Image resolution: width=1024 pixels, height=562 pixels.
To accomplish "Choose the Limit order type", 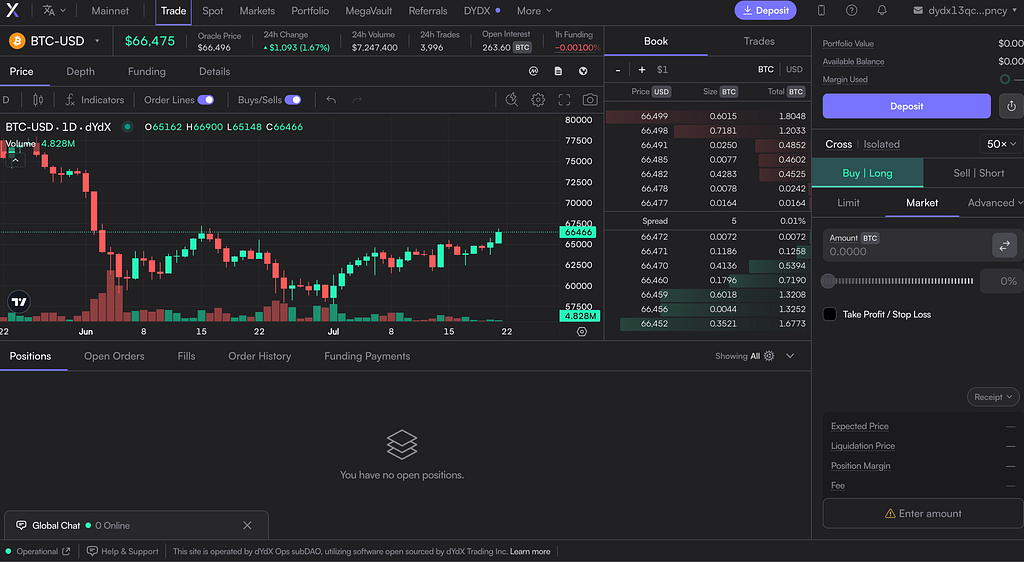I will pyautogui.click(x=848, y=203).
